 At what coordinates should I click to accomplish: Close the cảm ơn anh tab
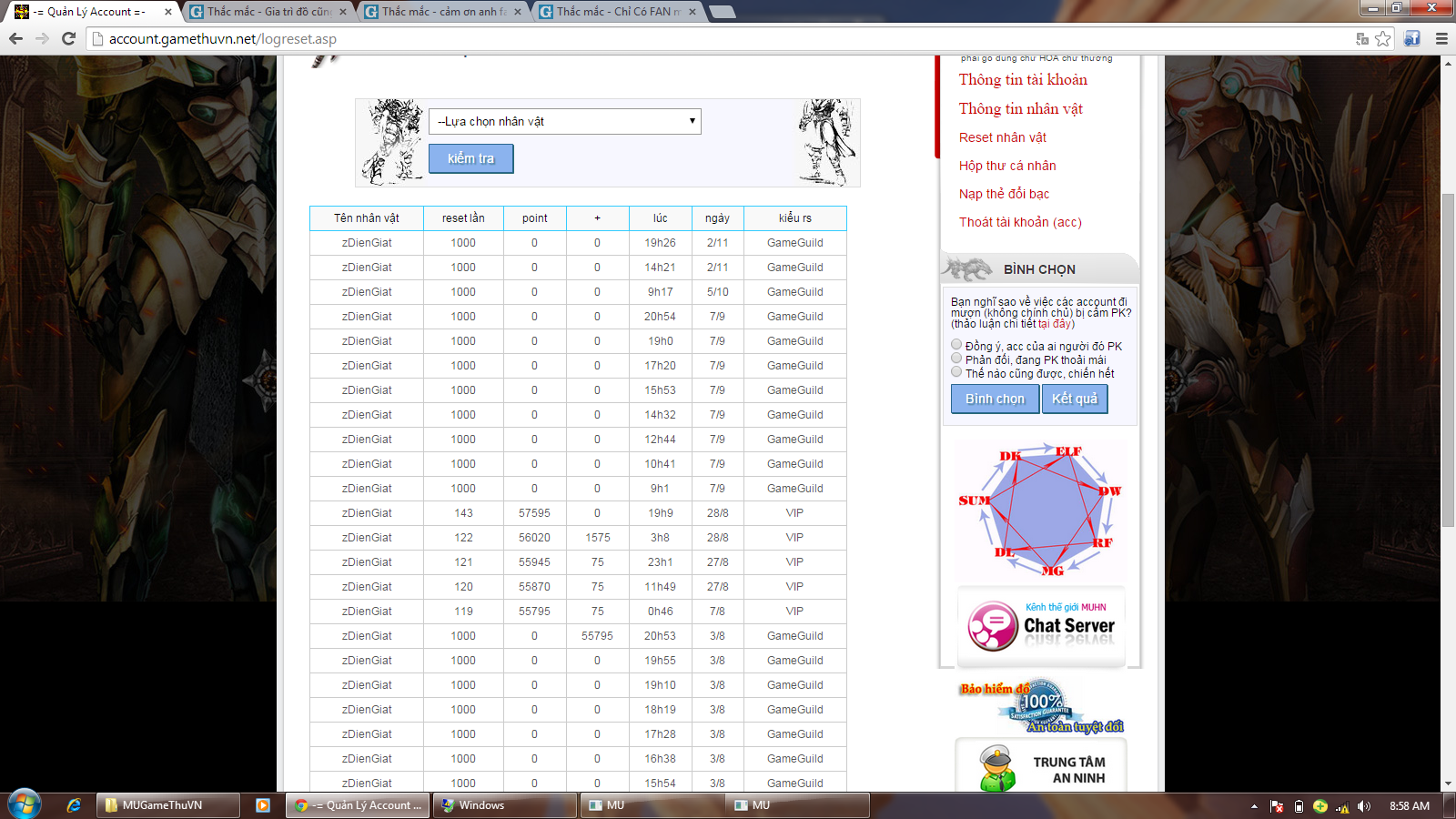coord(518,12)
